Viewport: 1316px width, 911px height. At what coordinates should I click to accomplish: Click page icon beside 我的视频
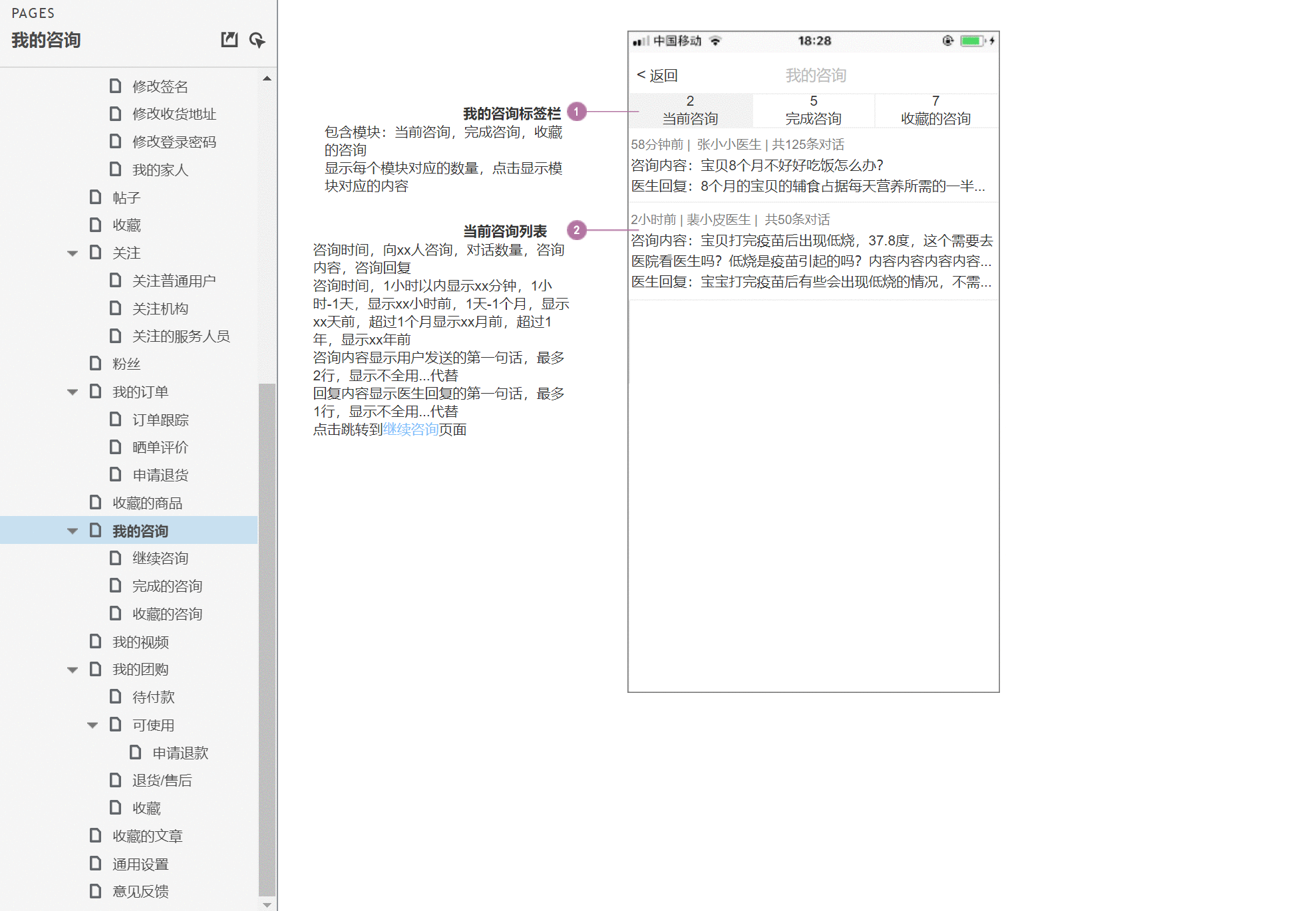[x=95, y=642]
